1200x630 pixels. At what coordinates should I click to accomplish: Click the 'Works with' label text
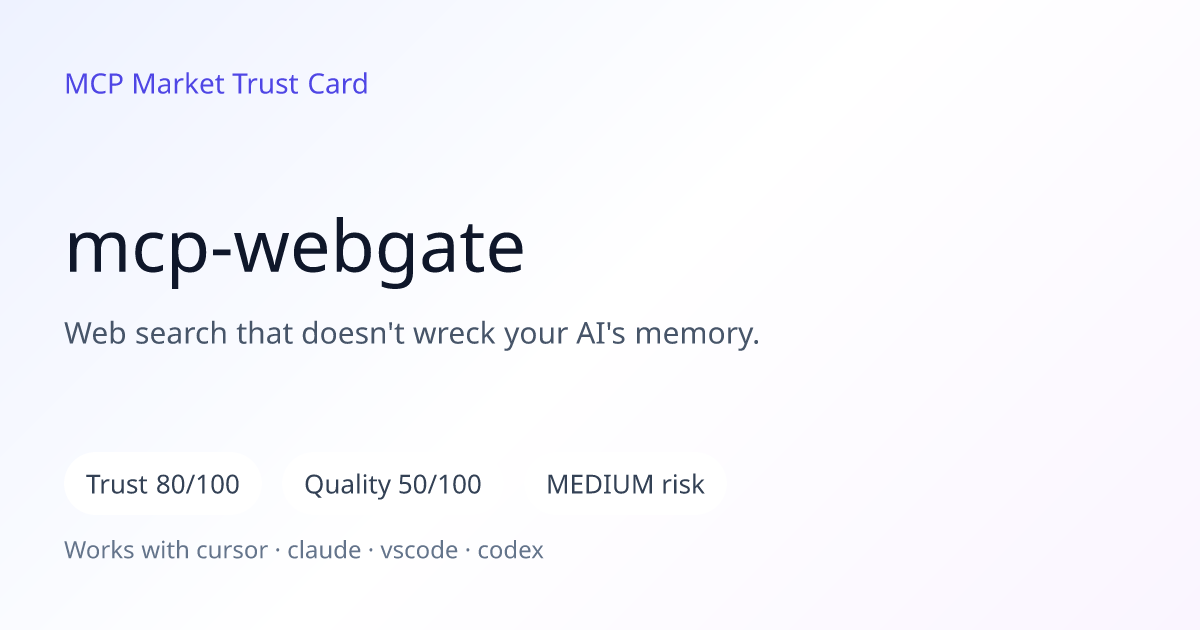coord(130,550)
